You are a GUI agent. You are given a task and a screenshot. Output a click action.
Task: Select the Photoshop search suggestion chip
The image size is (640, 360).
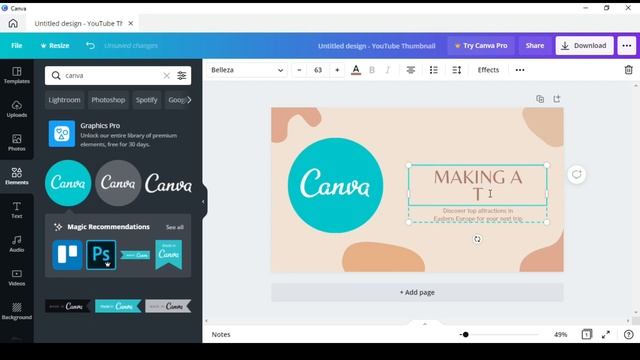[108, 100]
